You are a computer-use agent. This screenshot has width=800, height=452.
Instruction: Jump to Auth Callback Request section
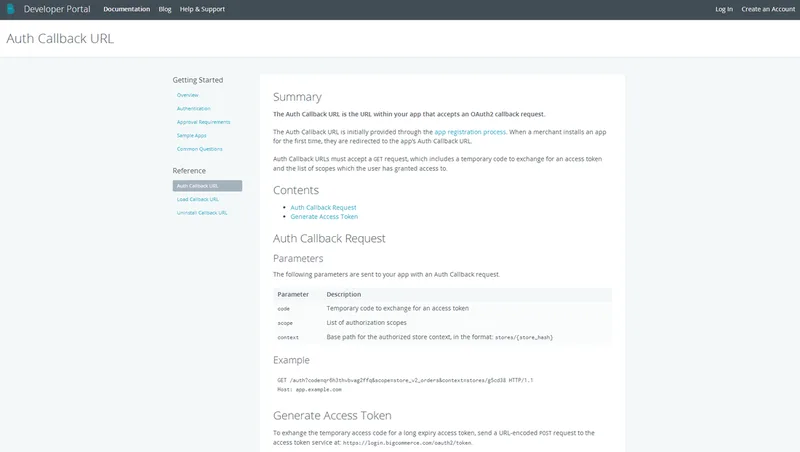[x=323, y=207]
